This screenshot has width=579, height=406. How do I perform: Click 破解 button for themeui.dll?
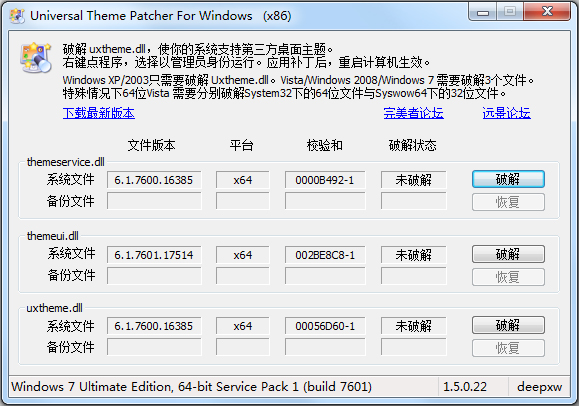(x=508, y=254)
